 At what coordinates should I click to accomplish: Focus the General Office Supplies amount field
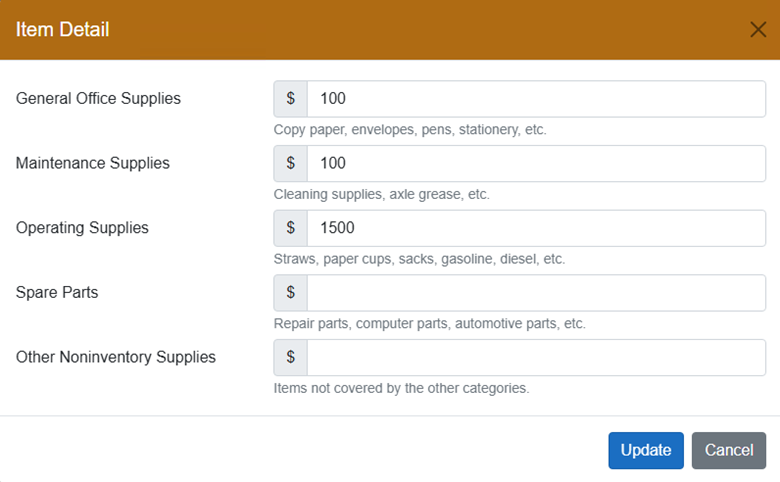click(x=535, y=99)
